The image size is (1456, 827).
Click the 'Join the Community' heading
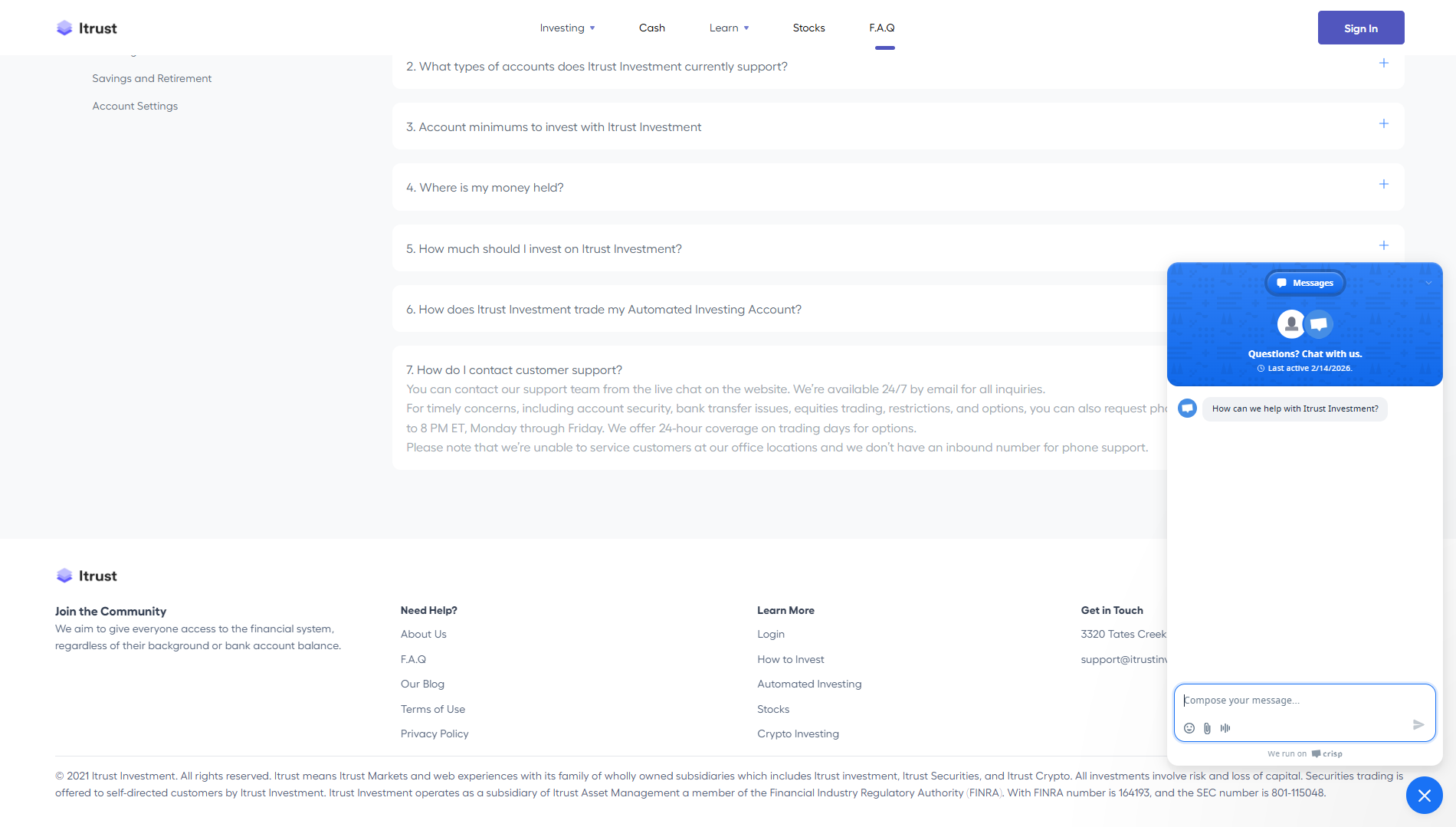110,611
